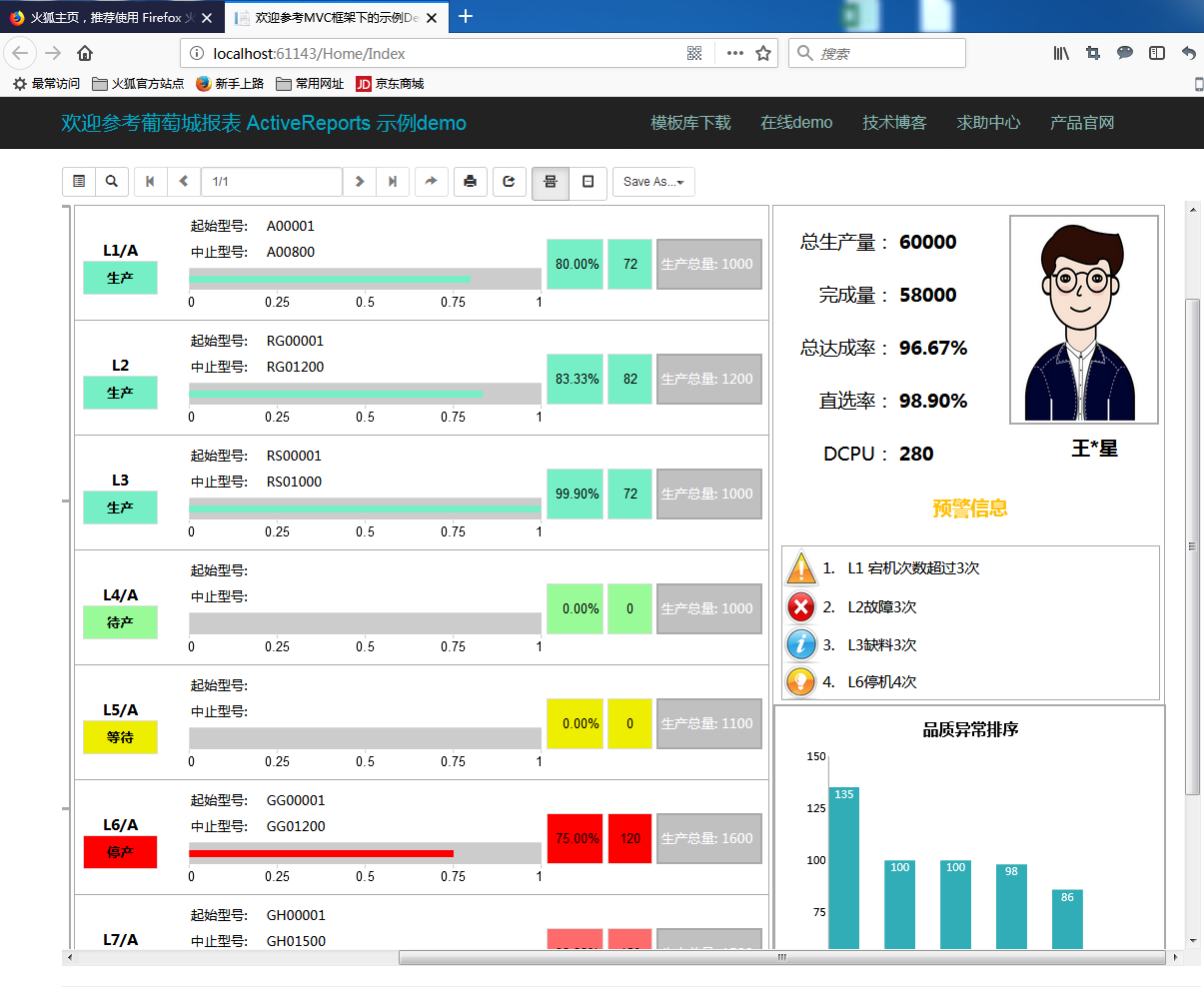The height and width of the screenshot is (1003, 1204).
Task: Follow the 模板库下载 link
Action: click(691, 123)
